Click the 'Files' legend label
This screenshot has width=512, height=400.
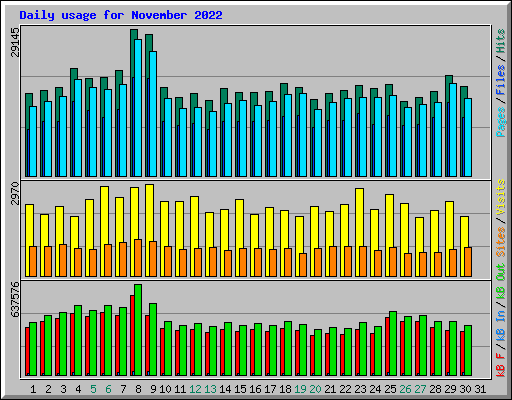[501, 80]
